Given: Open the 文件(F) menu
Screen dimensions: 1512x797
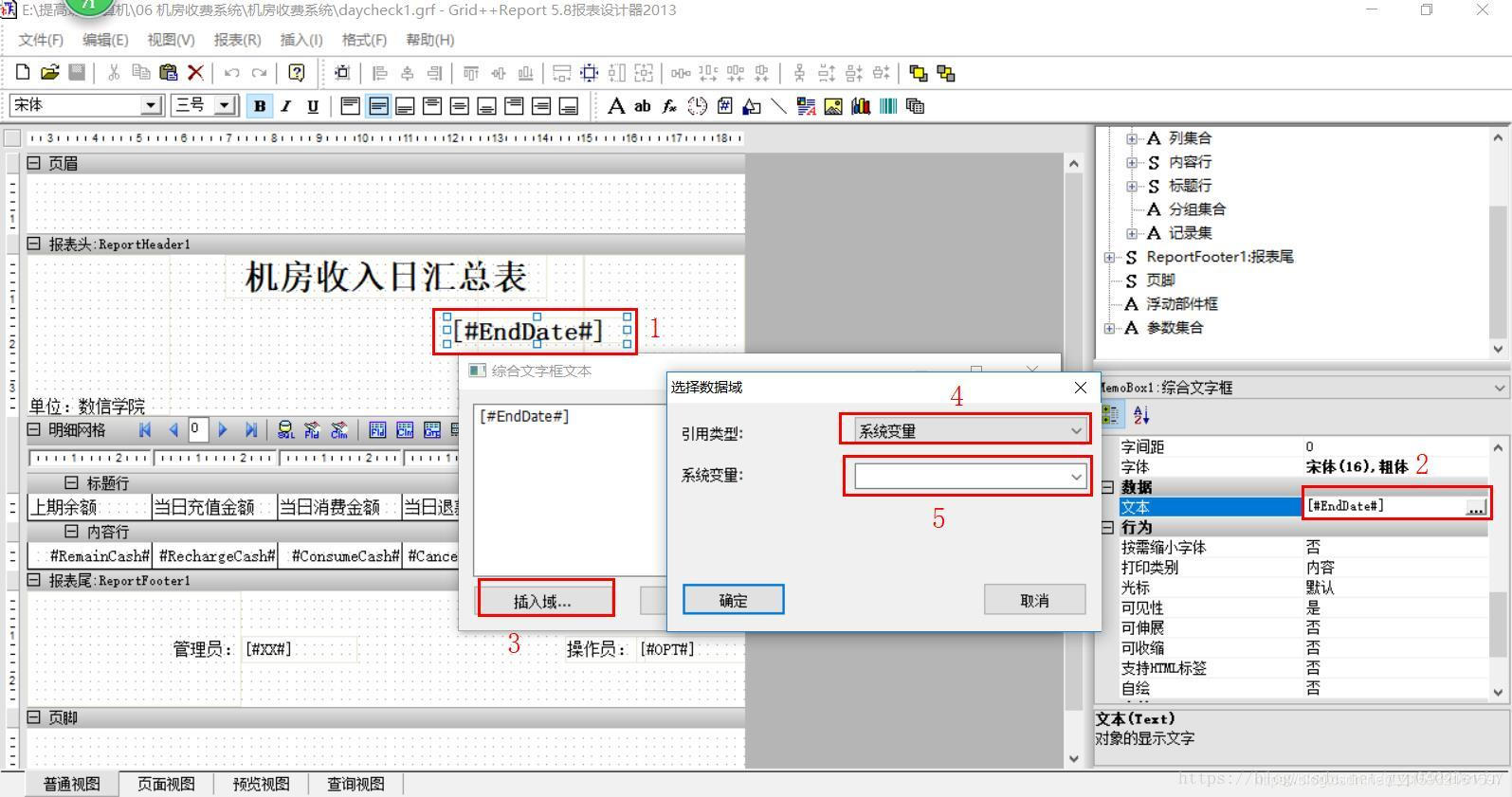Looking at the screenshot, I should point(41,40).
